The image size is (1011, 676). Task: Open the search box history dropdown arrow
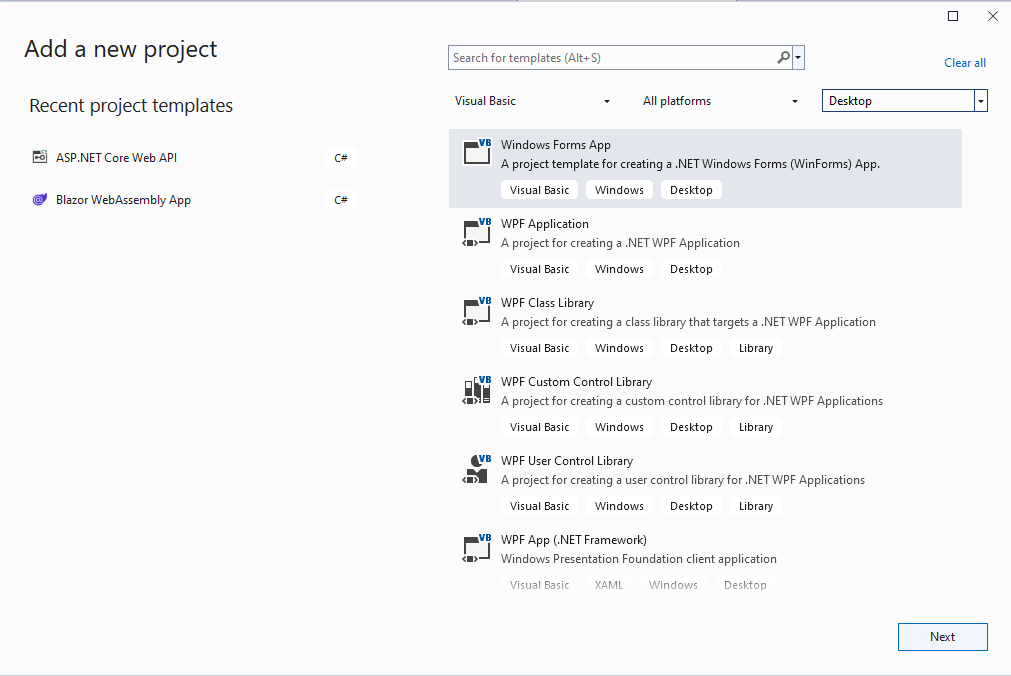[x=798, y=58]
